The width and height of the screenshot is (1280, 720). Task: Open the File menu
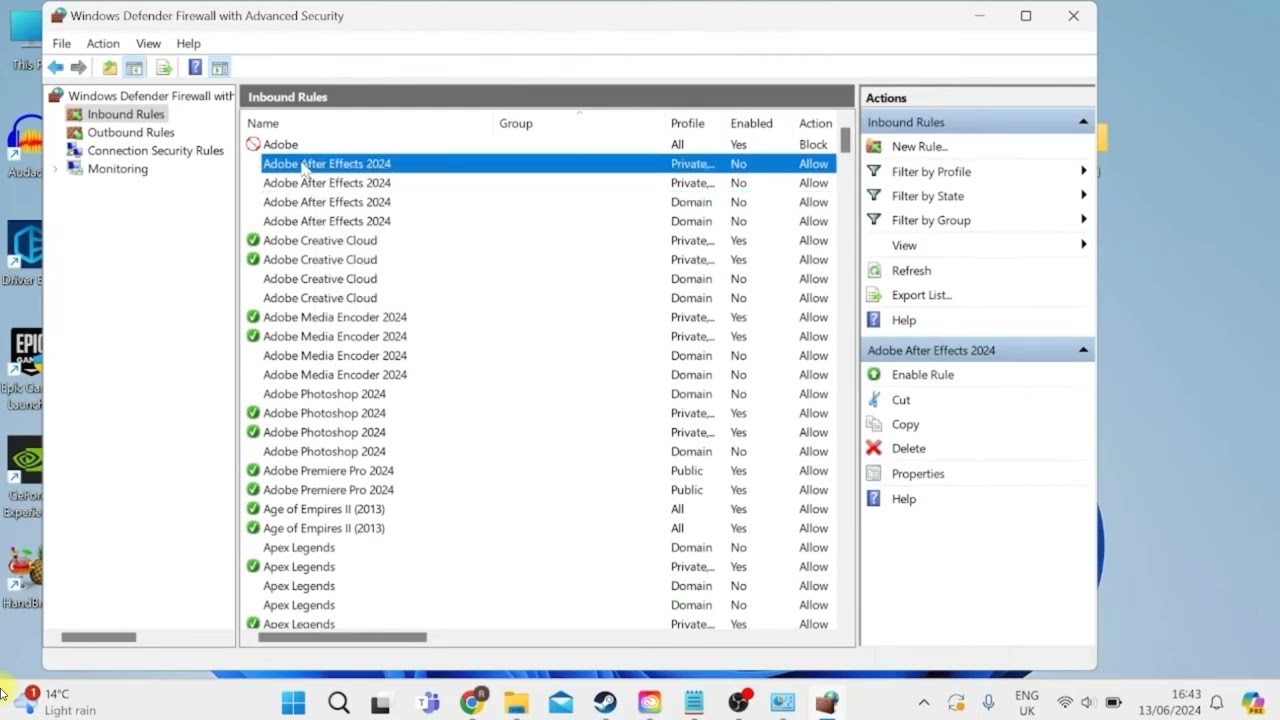point(62,44)
